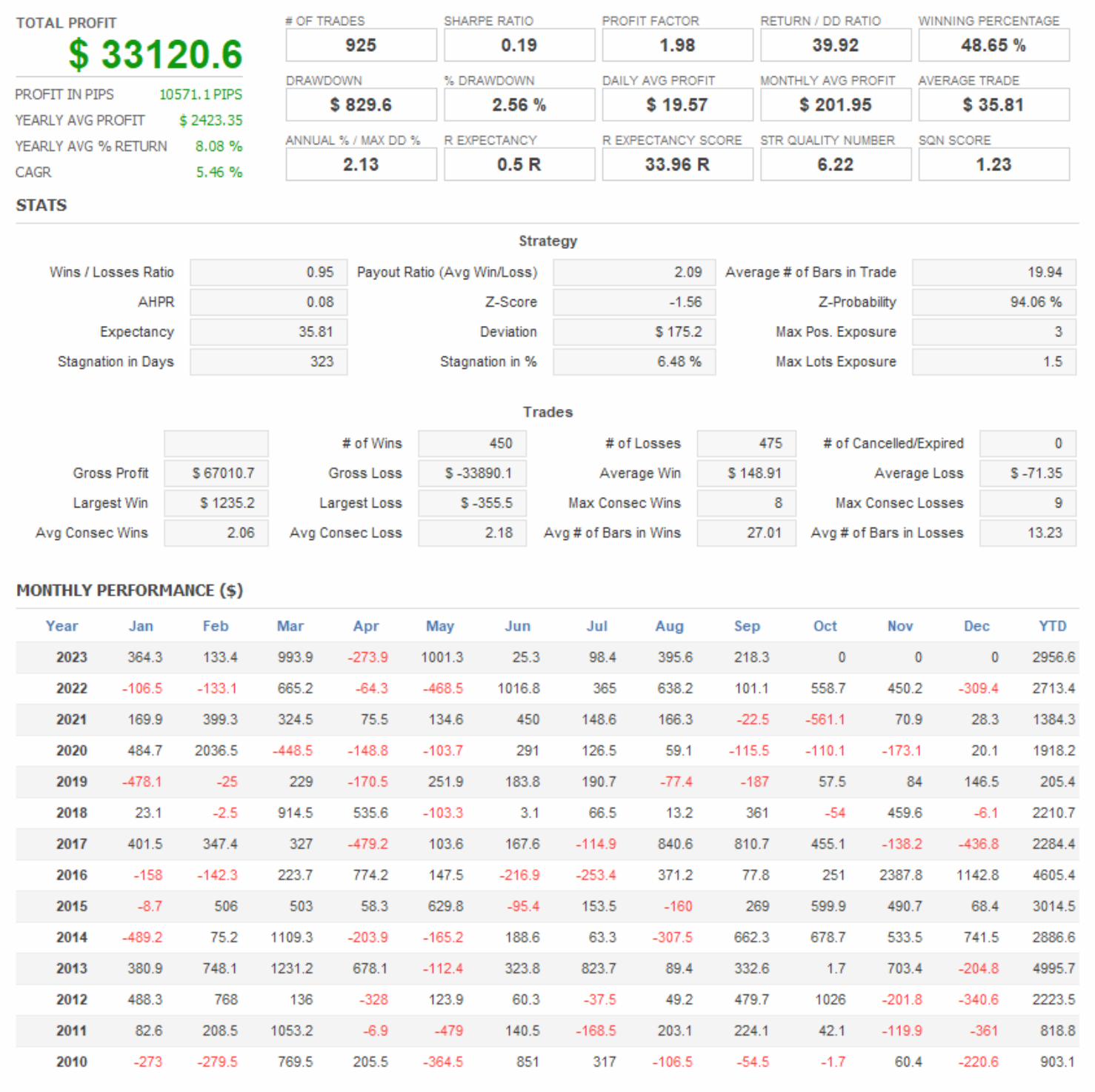Click 2021 October value -561.1
The height and width of the screenshot is (1092, 1095).
[x=825, y=719]
